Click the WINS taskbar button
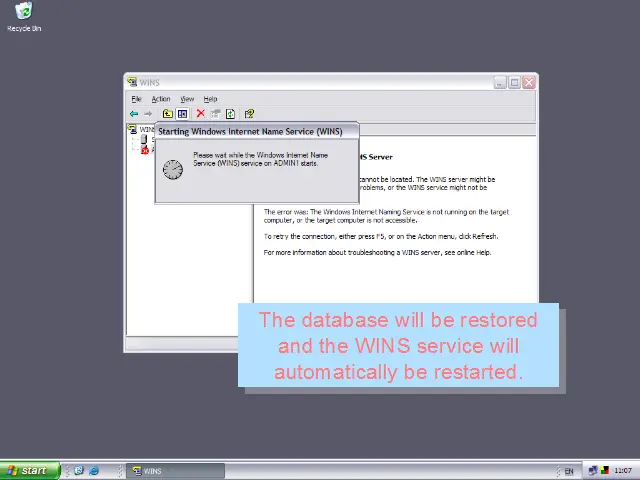This screenshot has height=480, width=640. (176, 471)
